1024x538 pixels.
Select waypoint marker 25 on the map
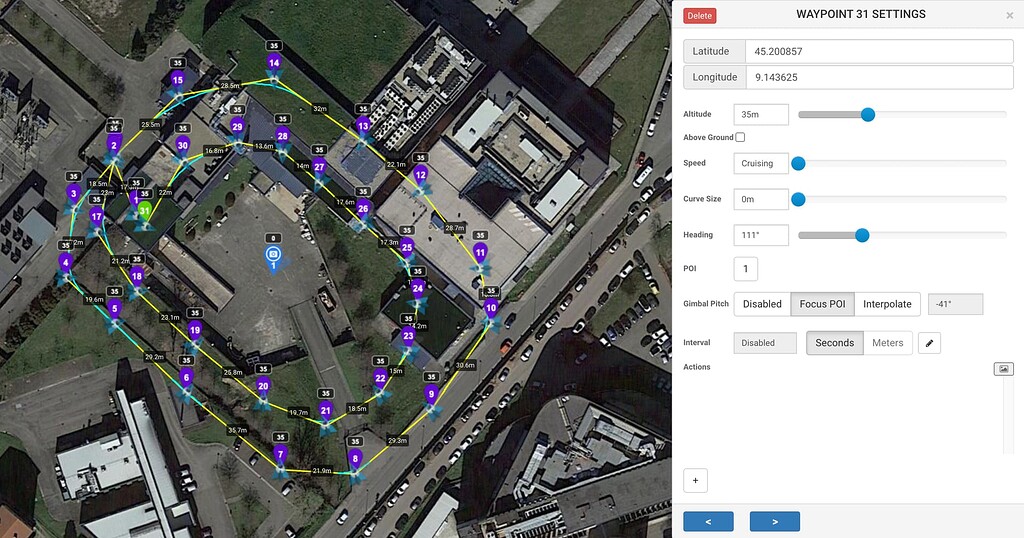point(407,248)
